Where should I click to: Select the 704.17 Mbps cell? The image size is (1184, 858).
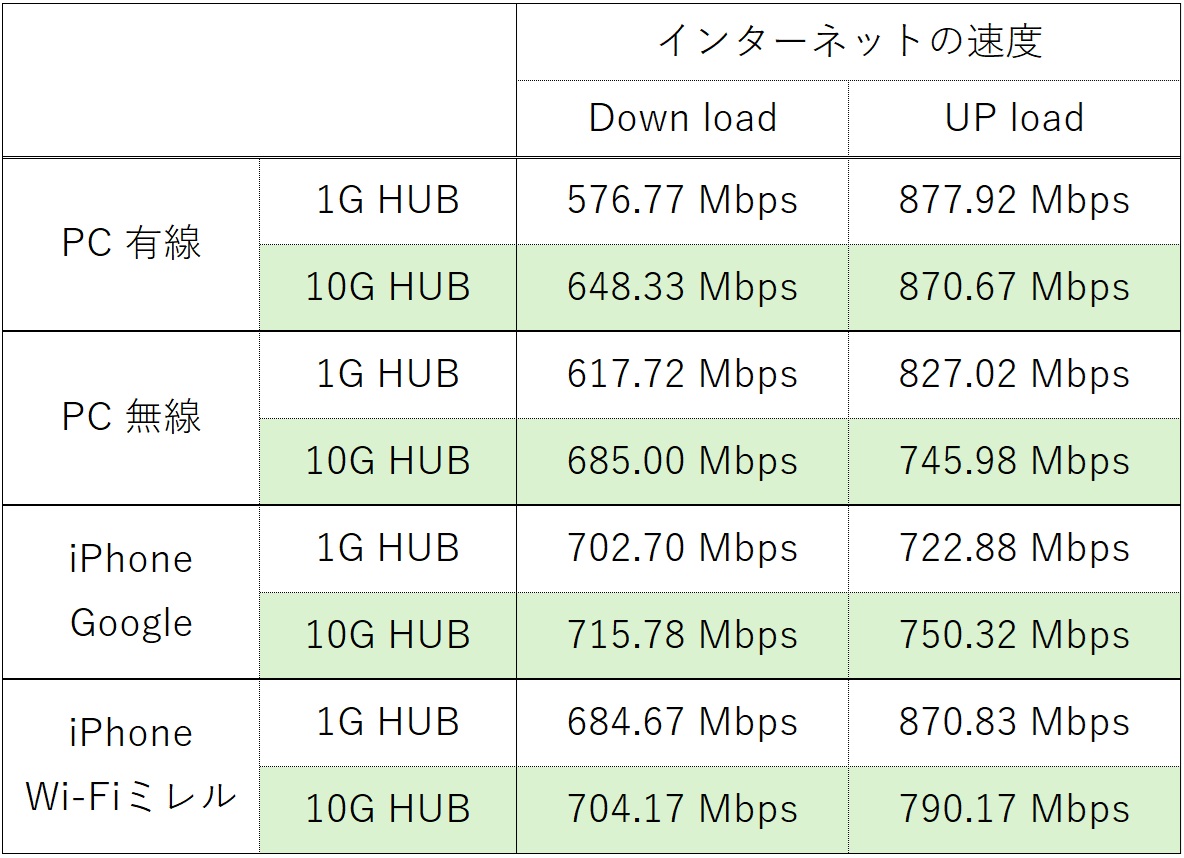[682, 808]
